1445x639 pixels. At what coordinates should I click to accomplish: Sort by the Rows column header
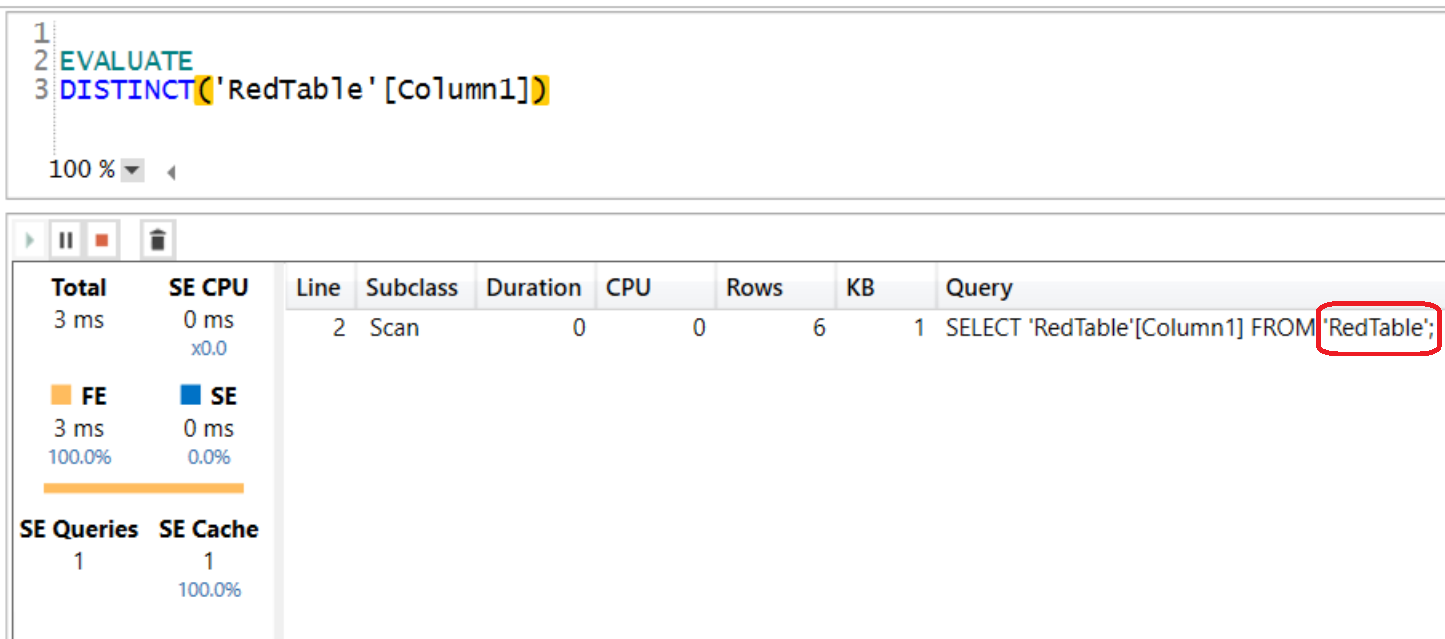pyautogui.click(x=754, y=288)
